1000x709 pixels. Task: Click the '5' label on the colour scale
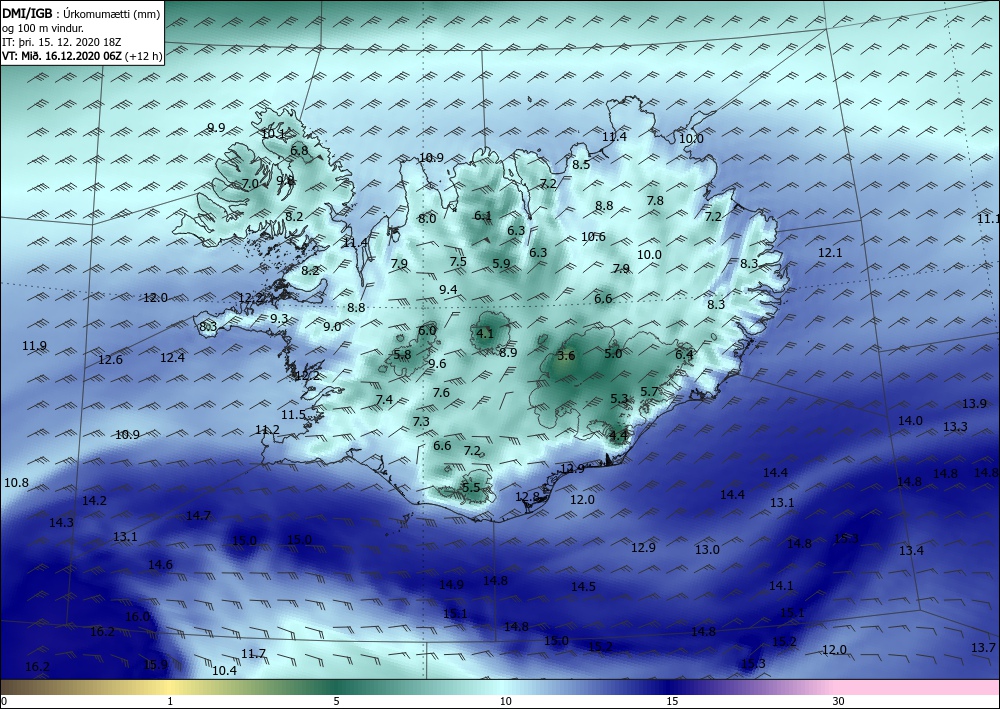click(x=336, y=701)
